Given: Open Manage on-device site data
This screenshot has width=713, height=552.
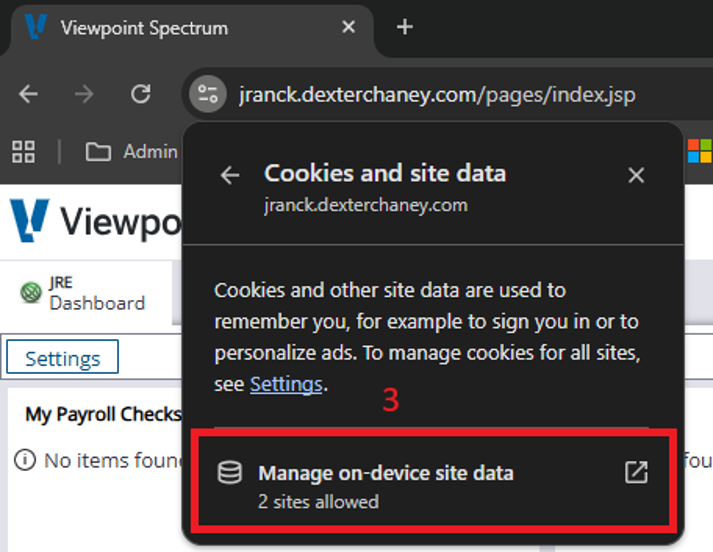Looking at the screenshot, I should (434, 482).
